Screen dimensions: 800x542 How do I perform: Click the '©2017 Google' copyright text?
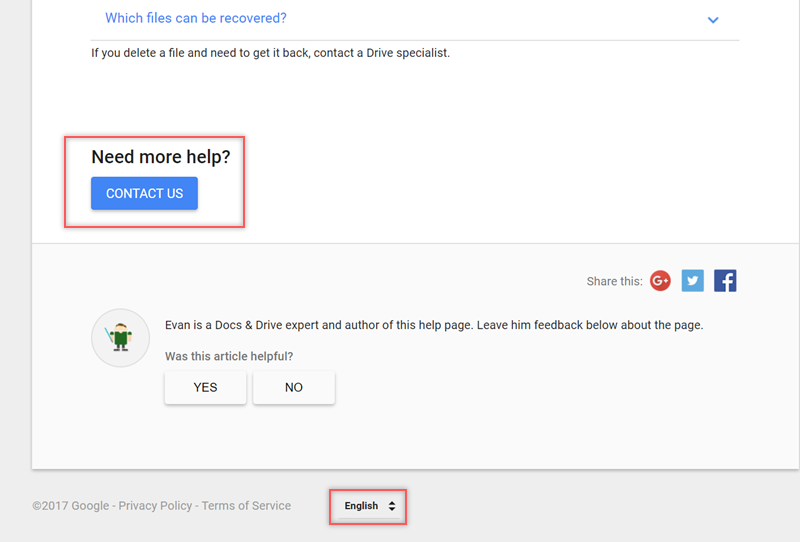coord(70,506)
